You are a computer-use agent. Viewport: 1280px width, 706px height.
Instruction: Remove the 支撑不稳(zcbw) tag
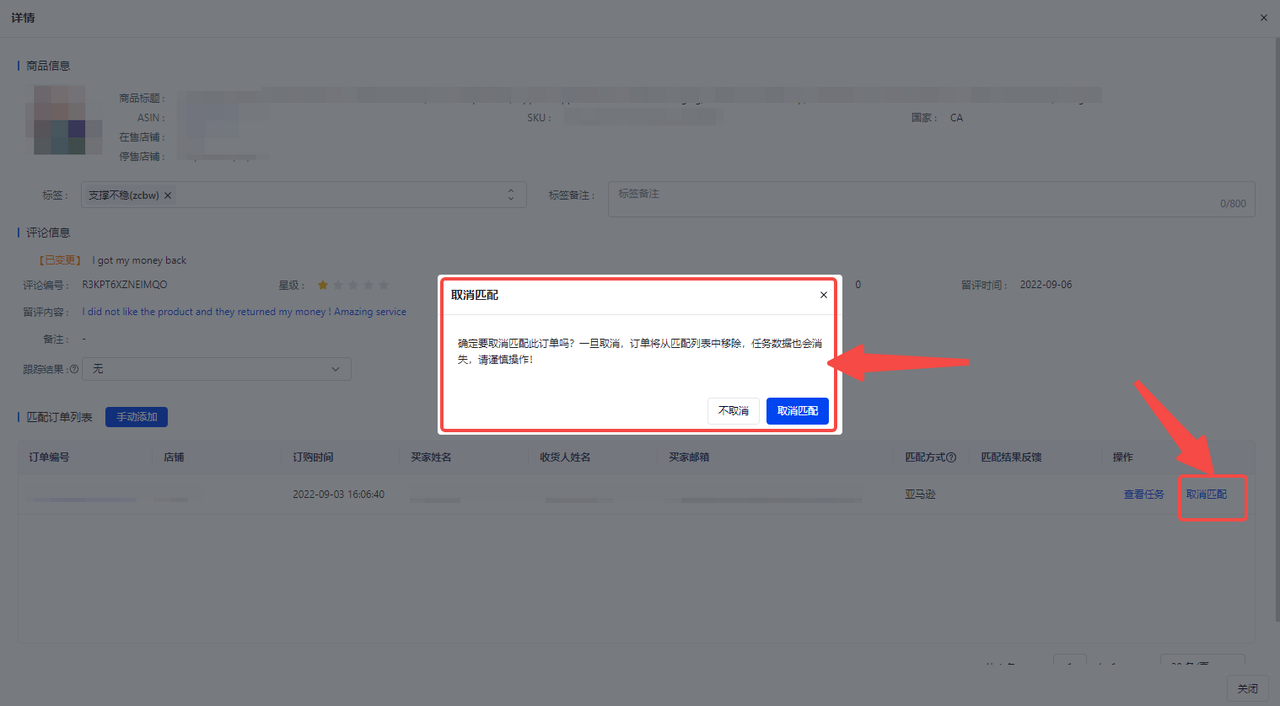coord(168,195)
